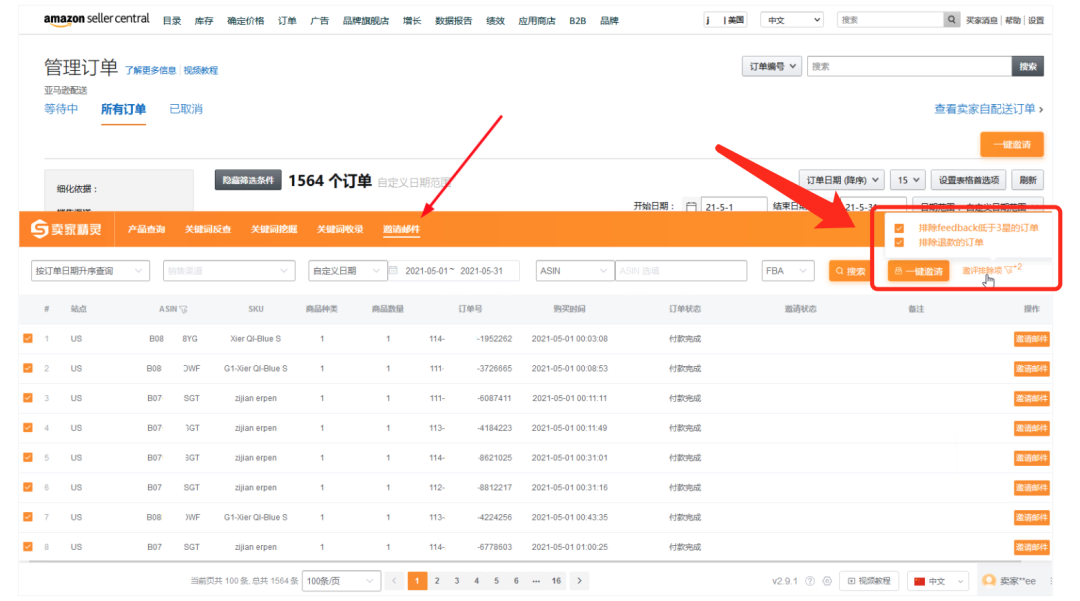Screen dimensions: 1080x601
Task: Click the 视频教程 video tutorial icon
Action: click(x=851, y=581)
